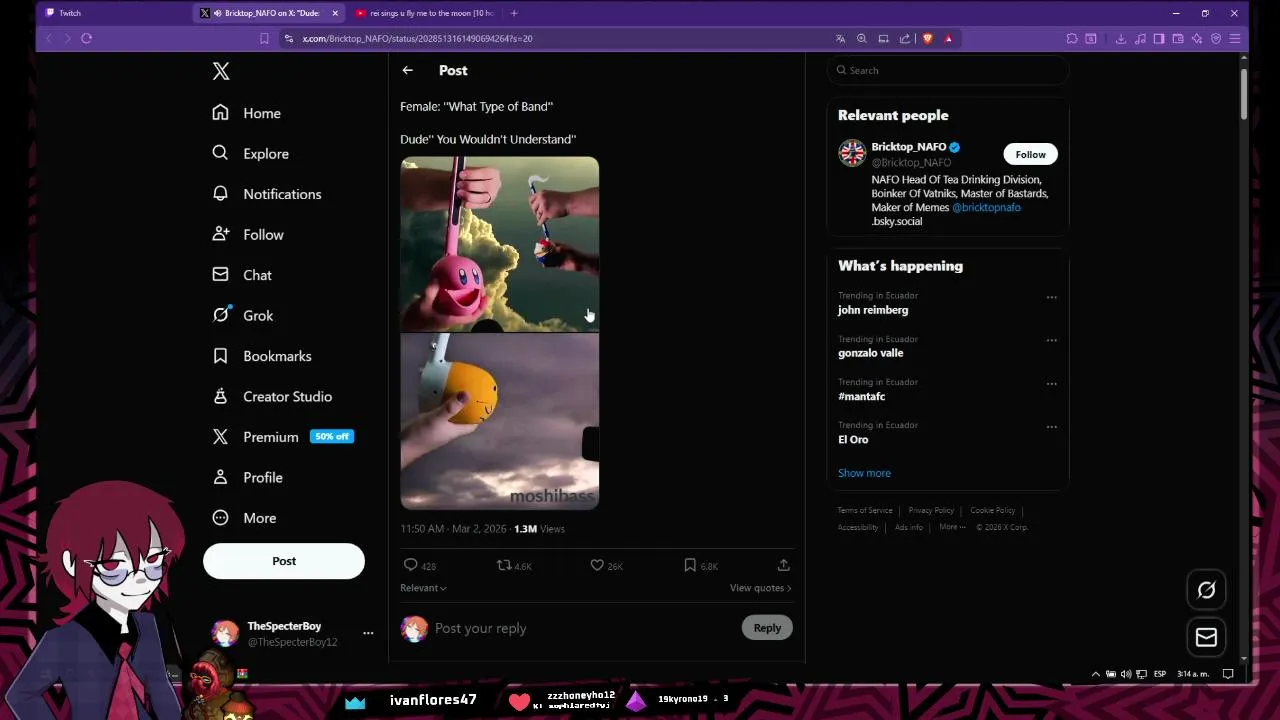1280x720 pixels.
Task: Click the Search input field
Action: point(948,70)
